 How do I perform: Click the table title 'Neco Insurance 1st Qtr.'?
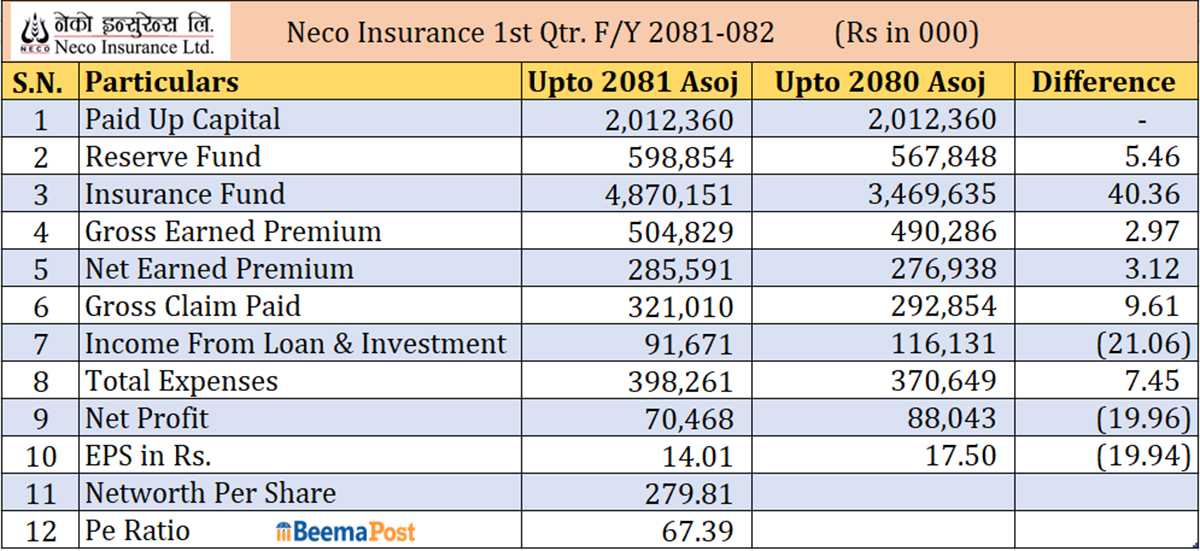(x=530, y=33)
